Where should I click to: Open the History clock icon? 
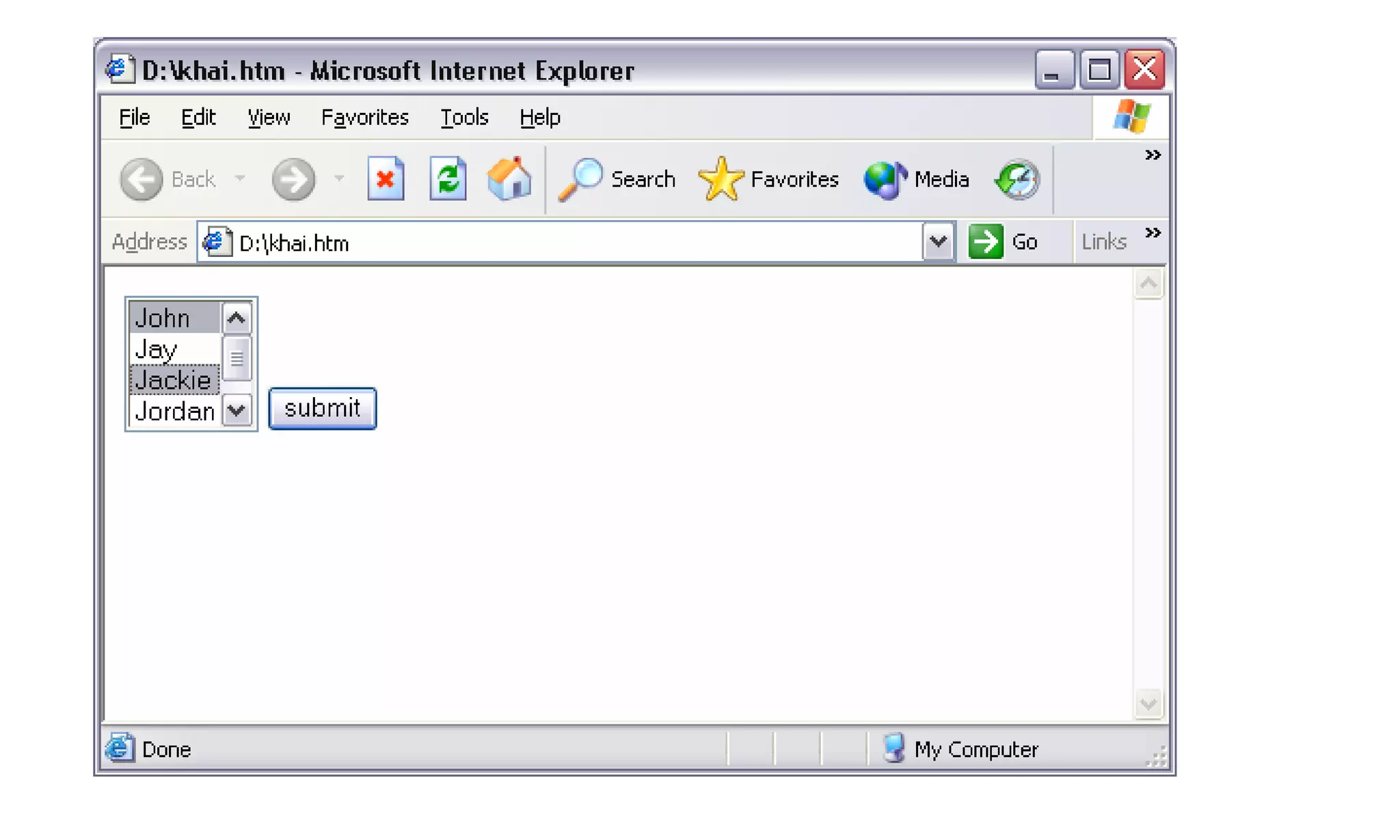tap(1017, 179)
